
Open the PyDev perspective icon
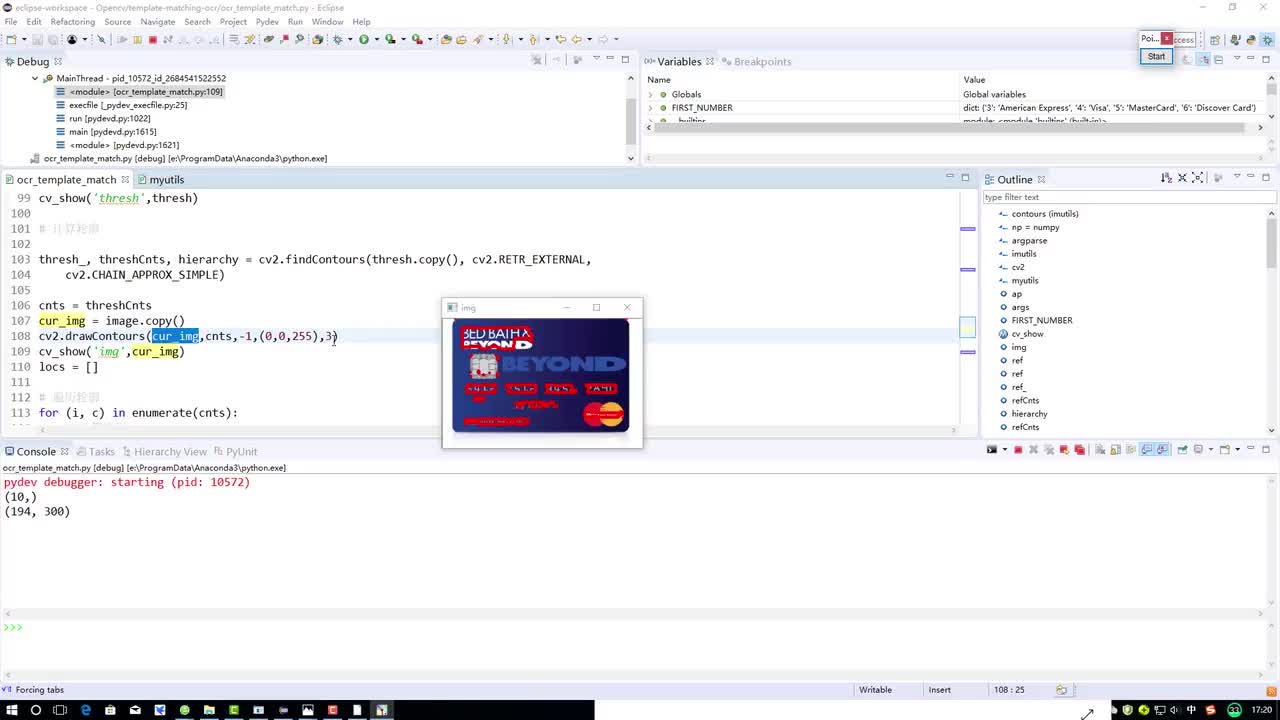(1251, 40)
